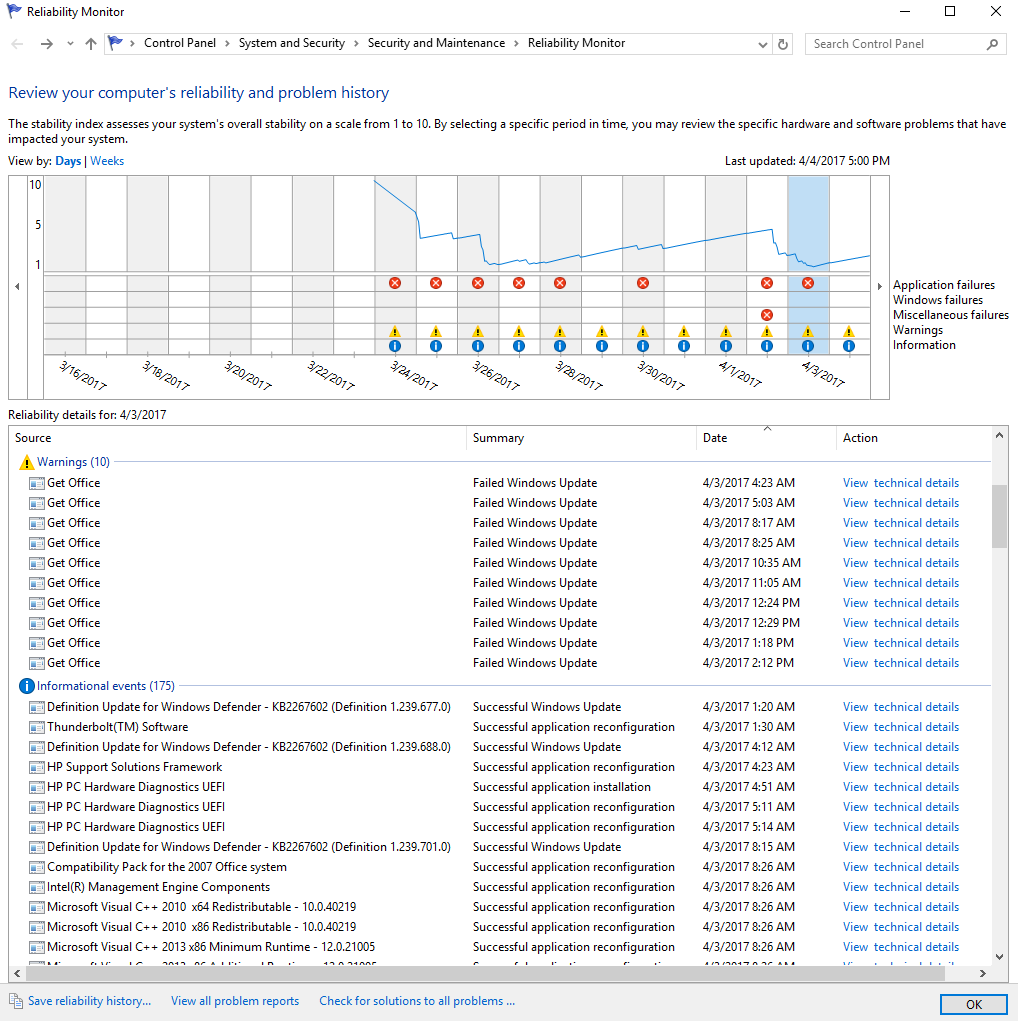Click the application failure icon for 3/24/2017

click(395, 283)
